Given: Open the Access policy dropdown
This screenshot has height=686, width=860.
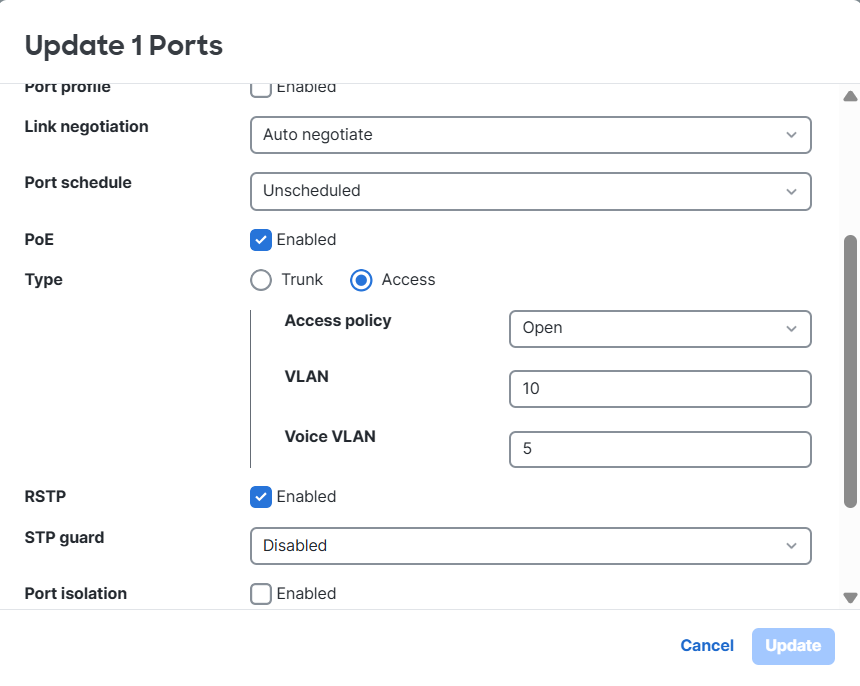Looking at the screenshot, I should (660, 328).
